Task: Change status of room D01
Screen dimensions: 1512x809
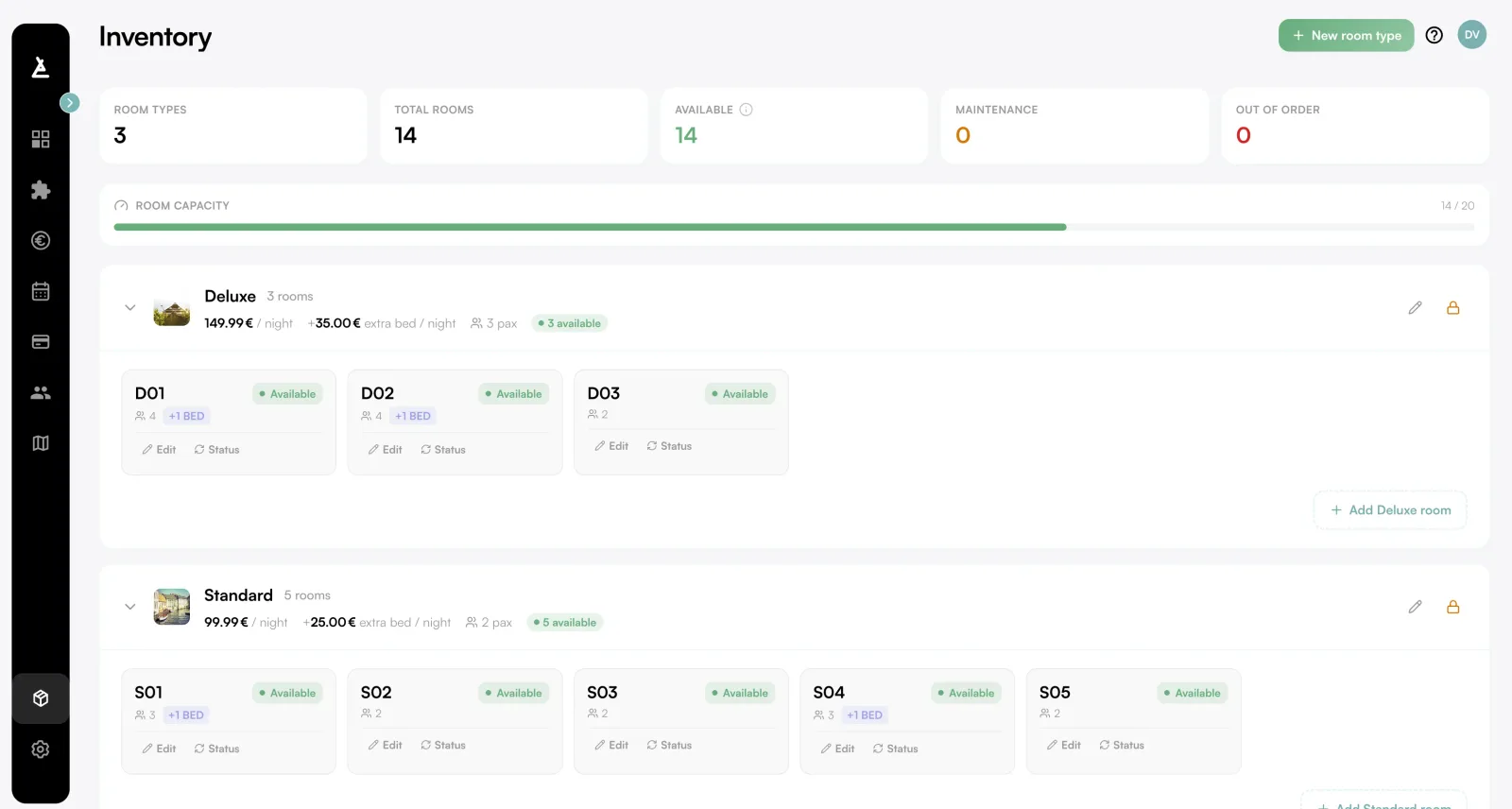Action: (216, 450)
